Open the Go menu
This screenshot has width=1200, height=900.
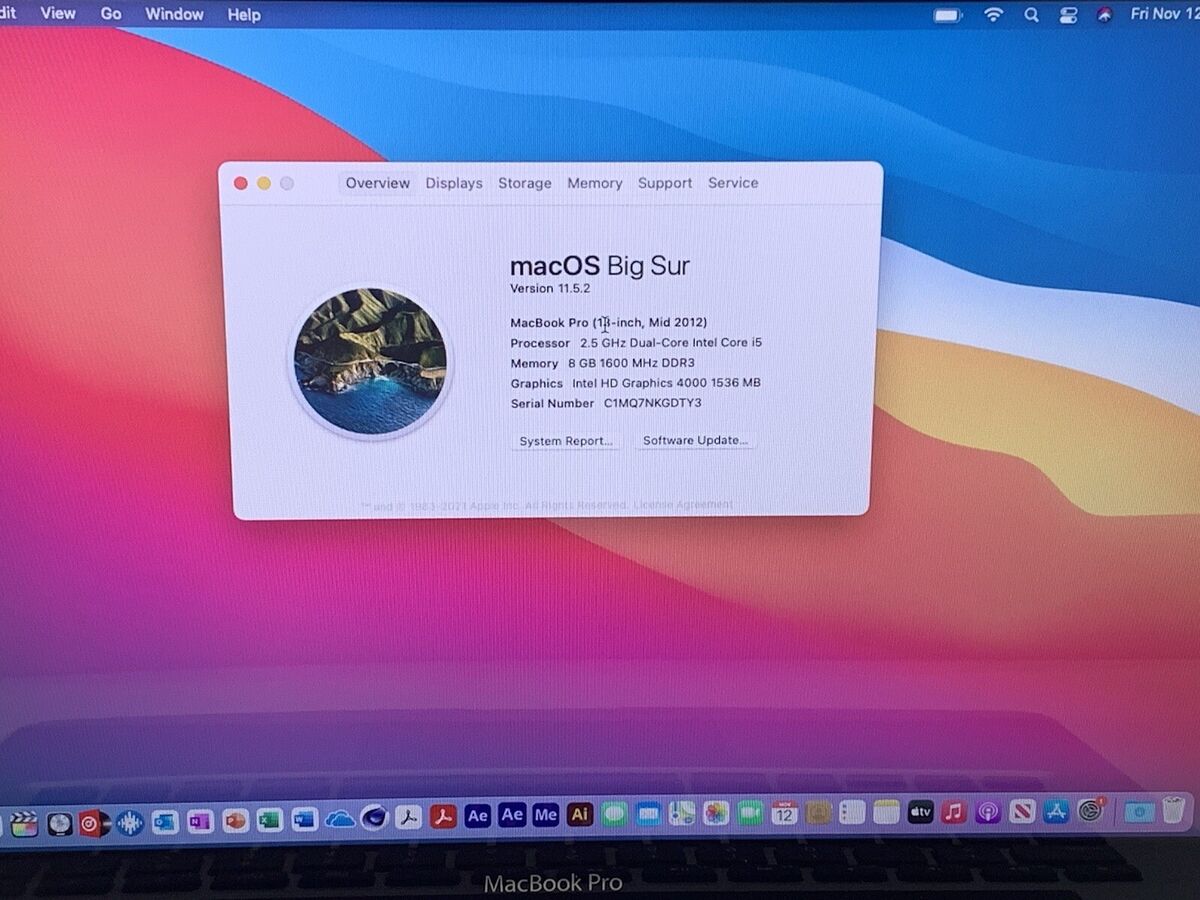(111, 14)
